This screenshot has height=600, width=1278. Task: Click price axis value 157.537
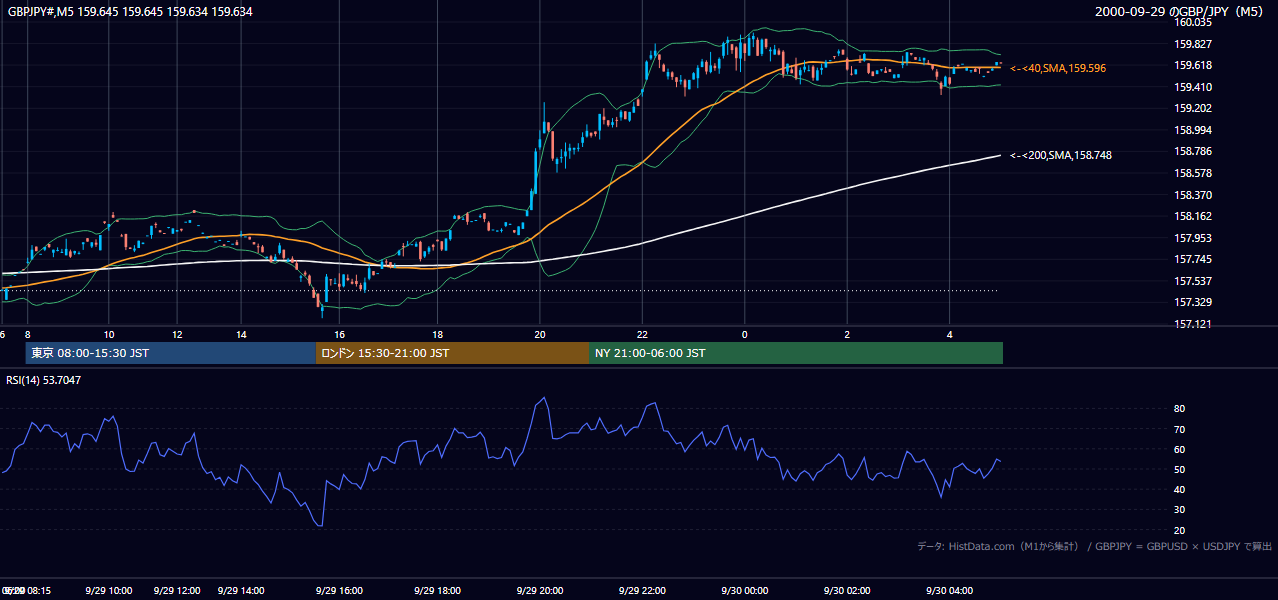pyautogui.click(x=1194, y=281)
